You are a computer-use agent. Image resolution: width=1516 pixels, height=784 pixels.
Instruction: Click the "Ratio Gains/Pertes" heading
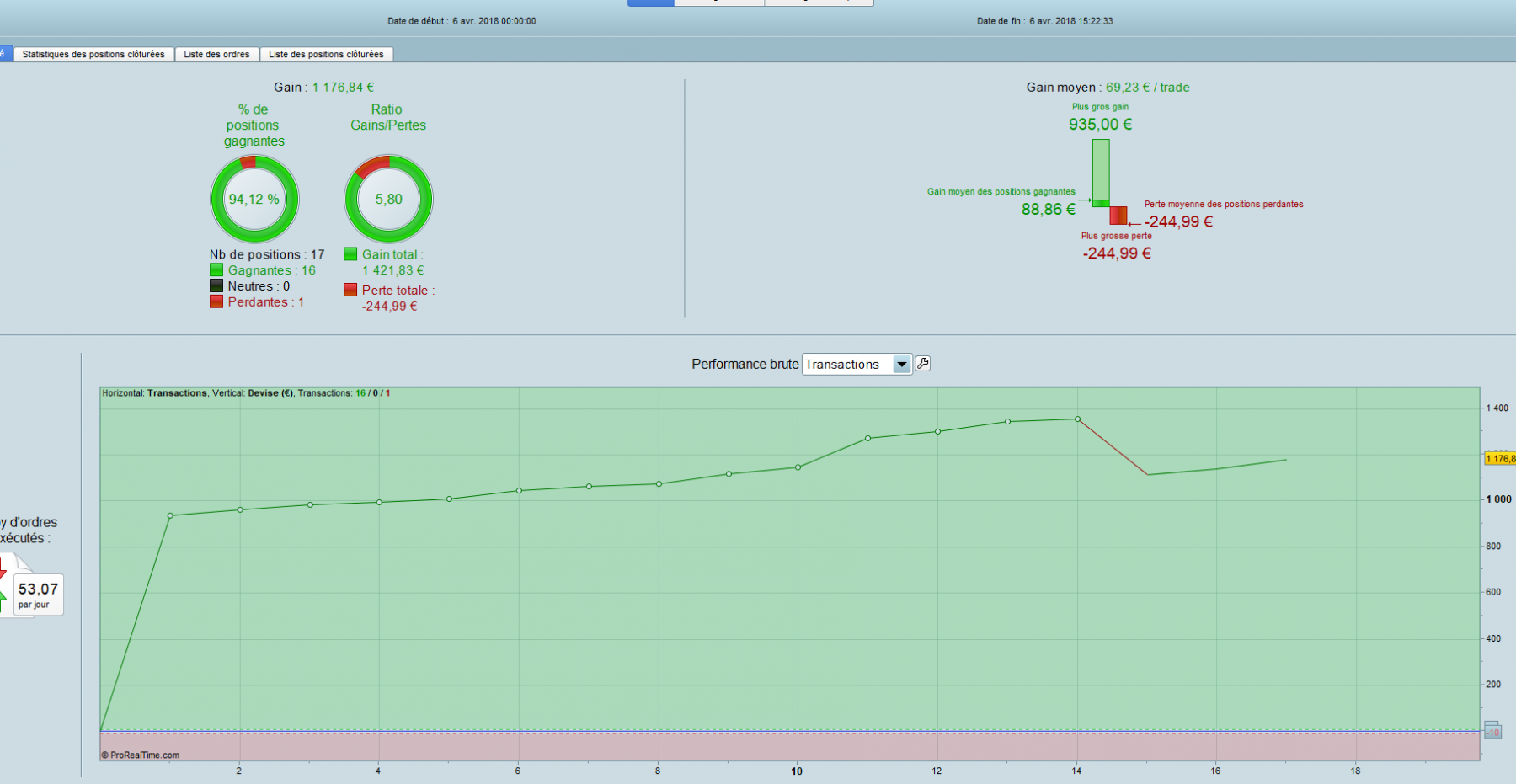(x=388, y=117)
